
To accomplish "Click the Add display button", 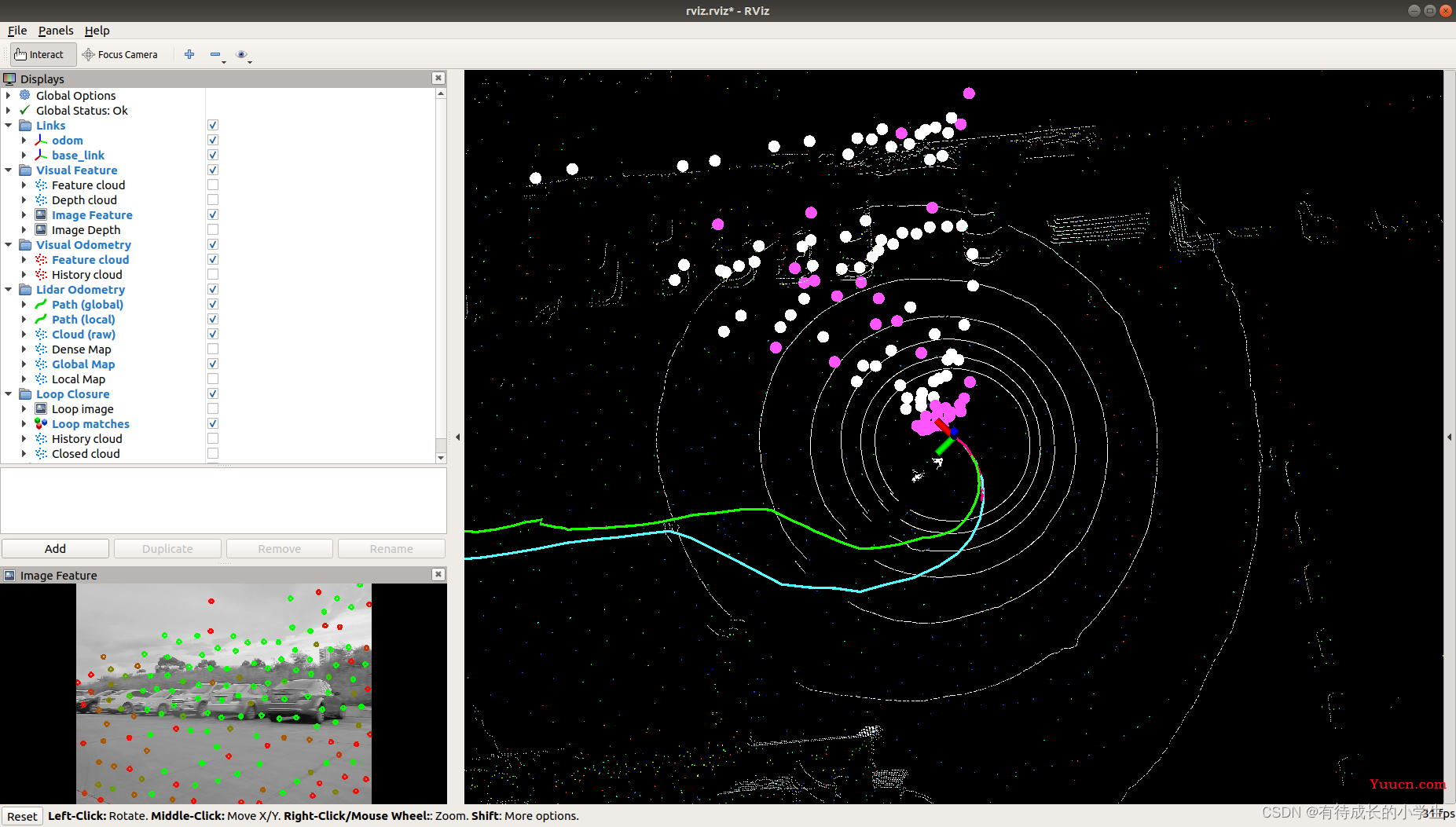I will click(55, 548).
